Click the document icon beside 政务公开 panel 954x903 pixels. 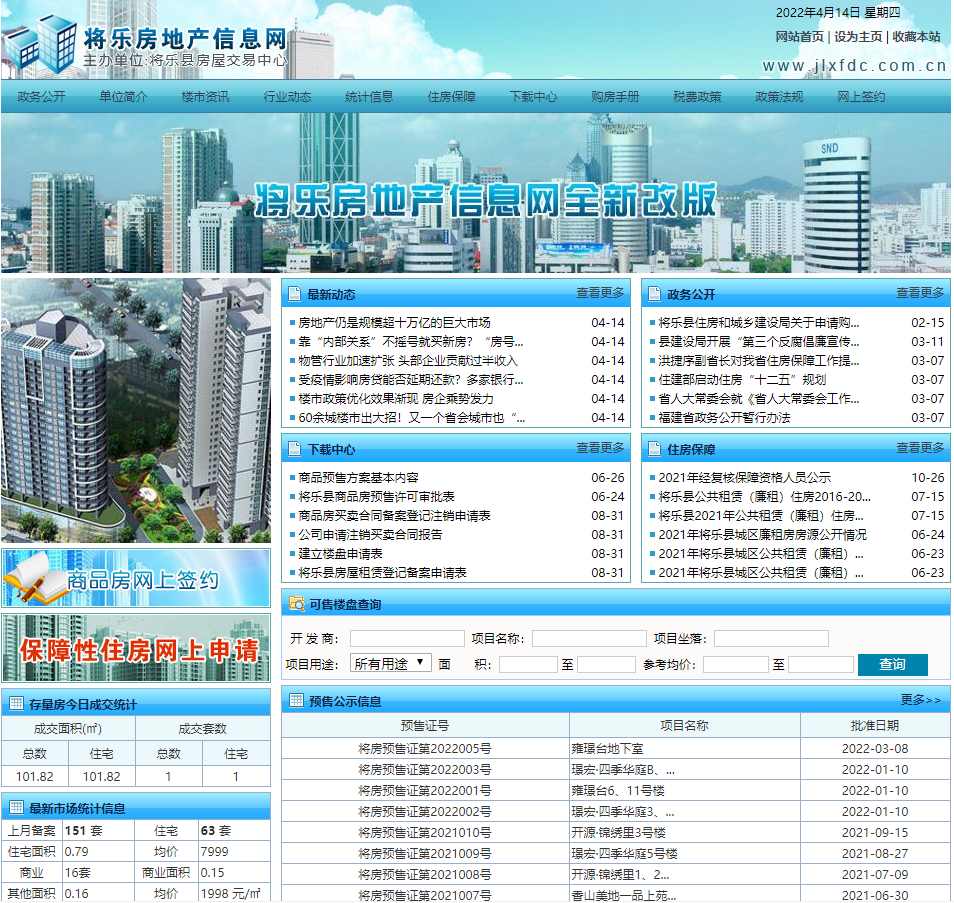tap(655, 294)
